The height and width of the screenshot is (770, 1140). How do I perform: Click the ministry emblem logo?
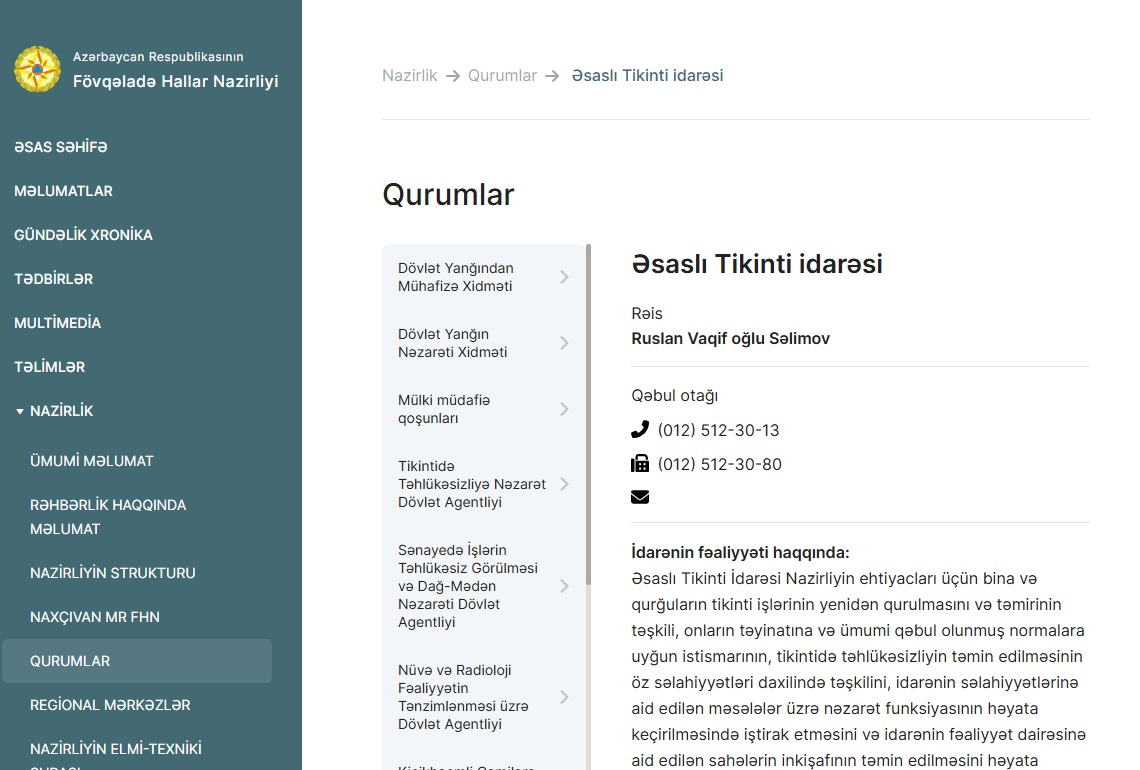37,69
